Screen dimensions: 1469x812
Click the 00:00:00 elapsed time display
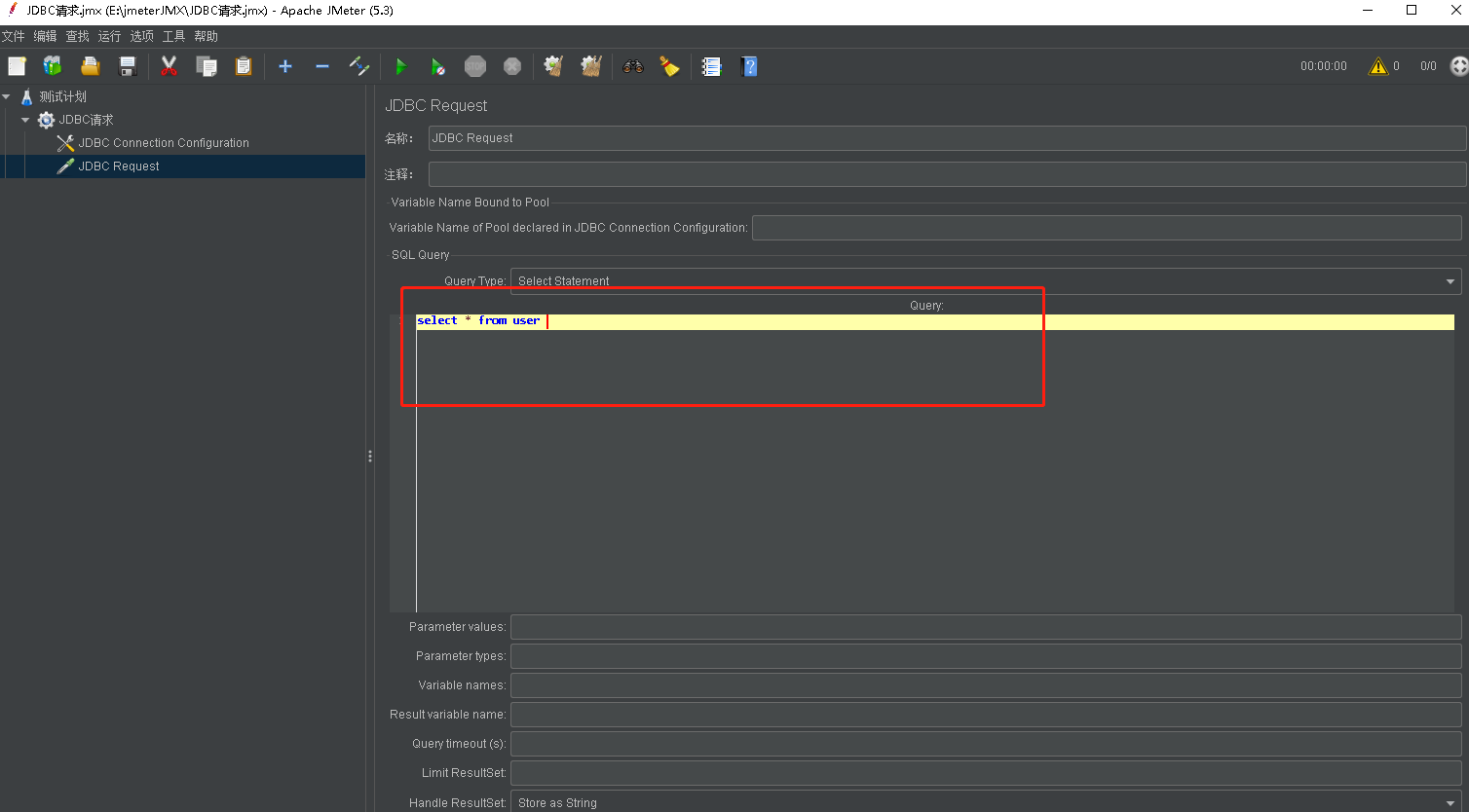tap(1323, 66)
